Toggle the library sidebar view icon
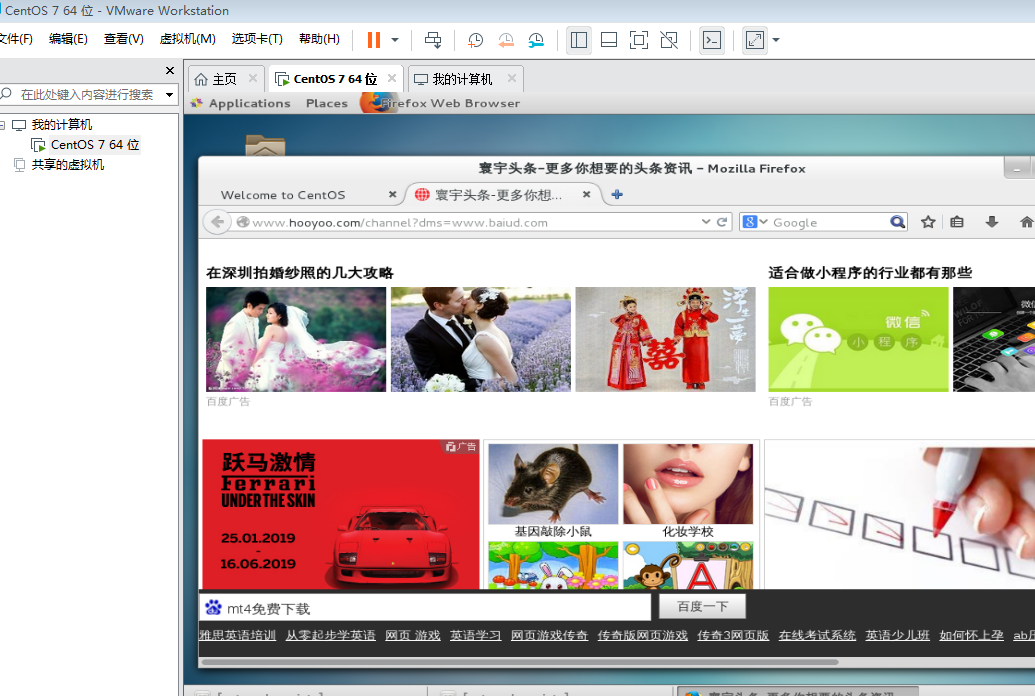 tap(579, 40)
